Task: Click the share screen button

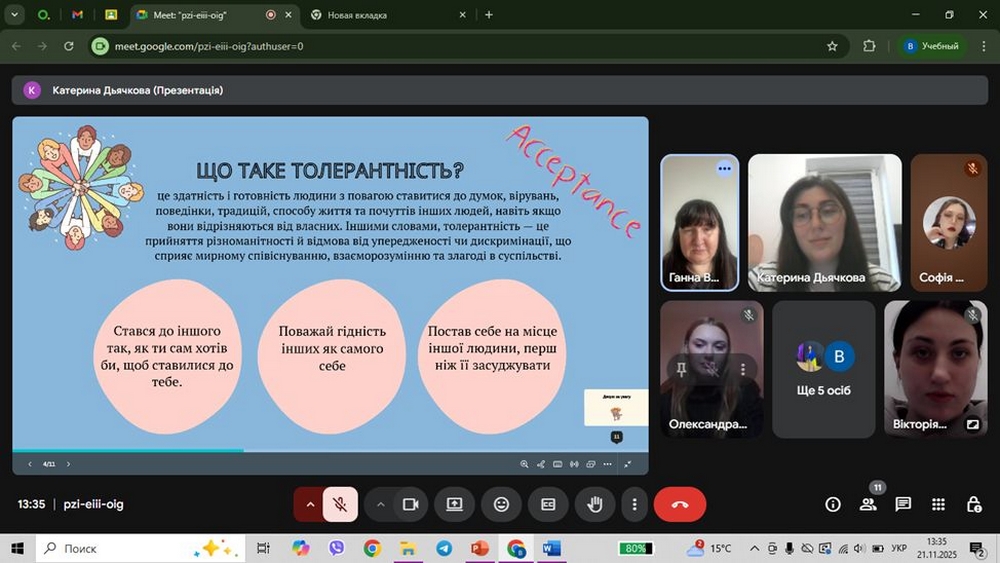Action: pyautogui.click(x=454, y=505)
